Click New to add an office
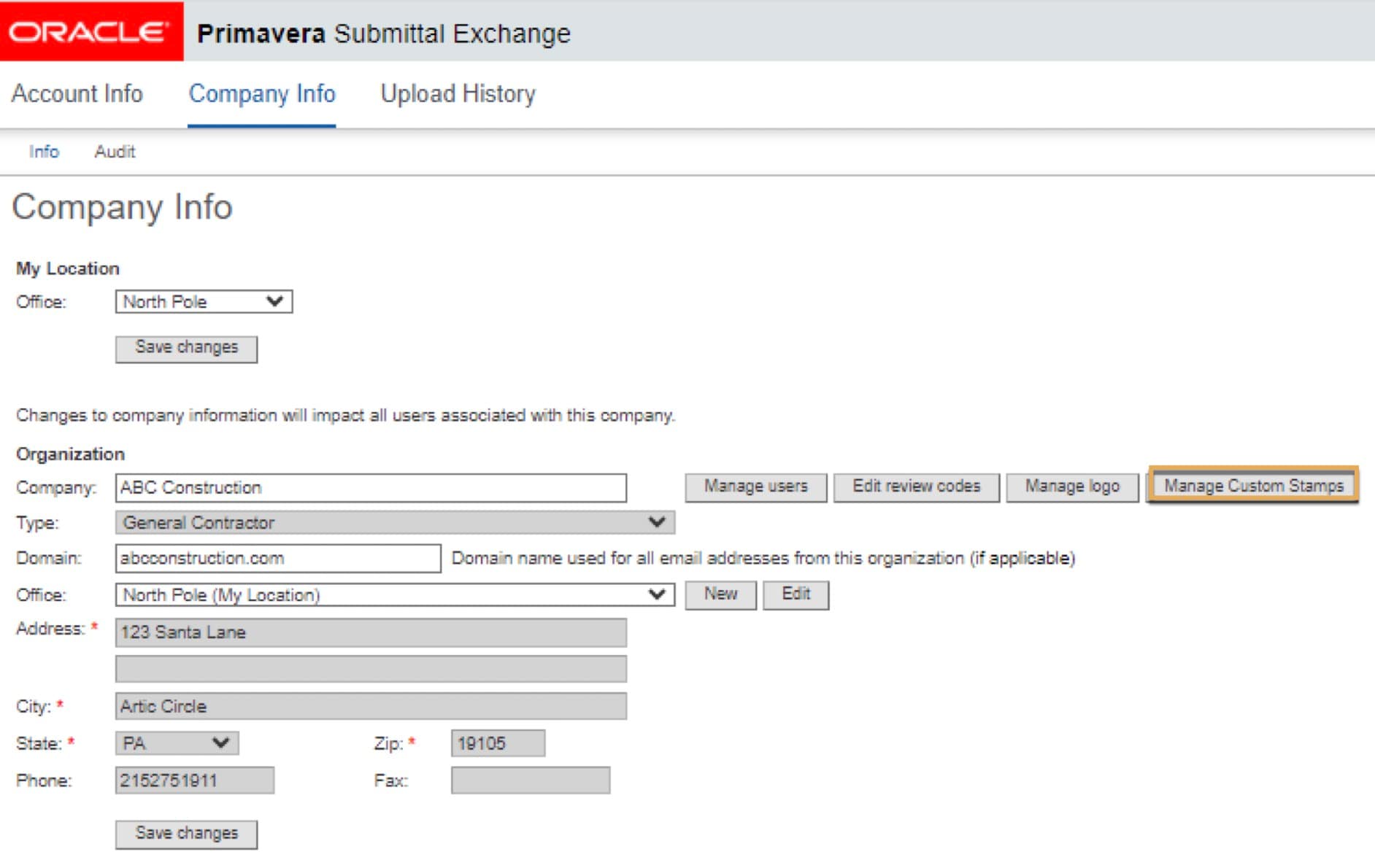Screen dimensions: 1375x868 (720, 594)
